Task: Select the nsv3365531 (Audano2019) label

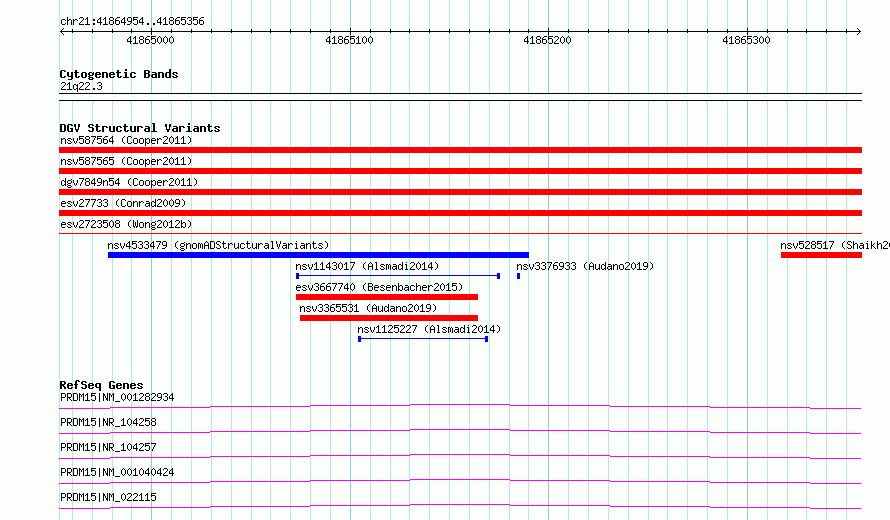Action: pos(368,308)
